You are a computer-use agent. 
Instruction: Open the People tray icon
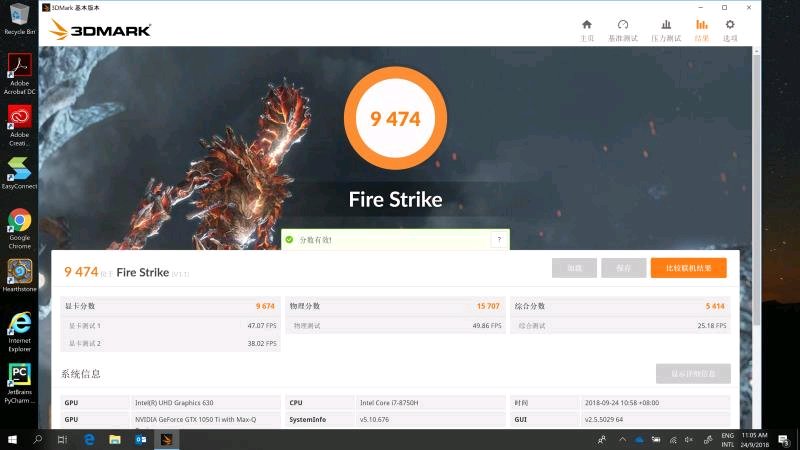602,439
